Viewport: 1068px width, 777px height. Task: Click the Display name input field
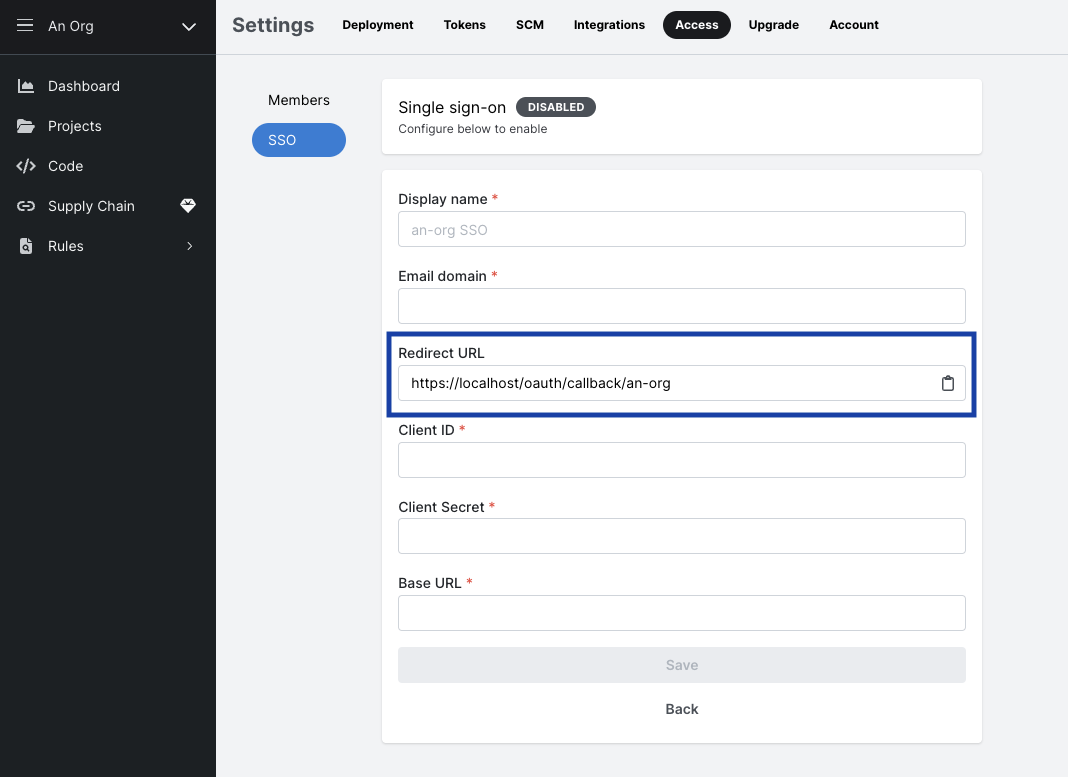(x=681, y=229)
